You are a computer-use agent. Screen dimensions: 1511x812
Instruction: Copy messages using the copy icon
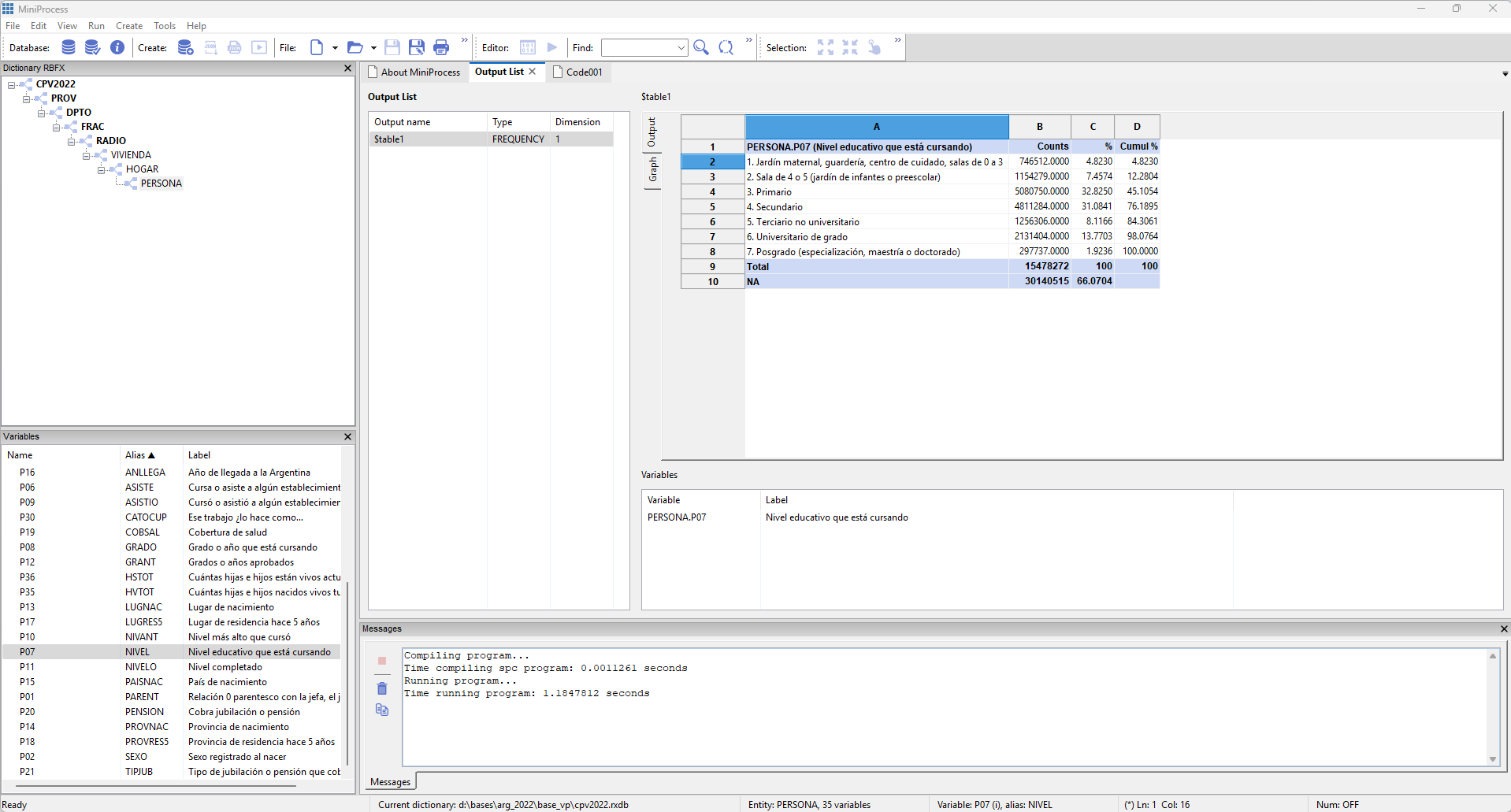click(x=382, y=710)
